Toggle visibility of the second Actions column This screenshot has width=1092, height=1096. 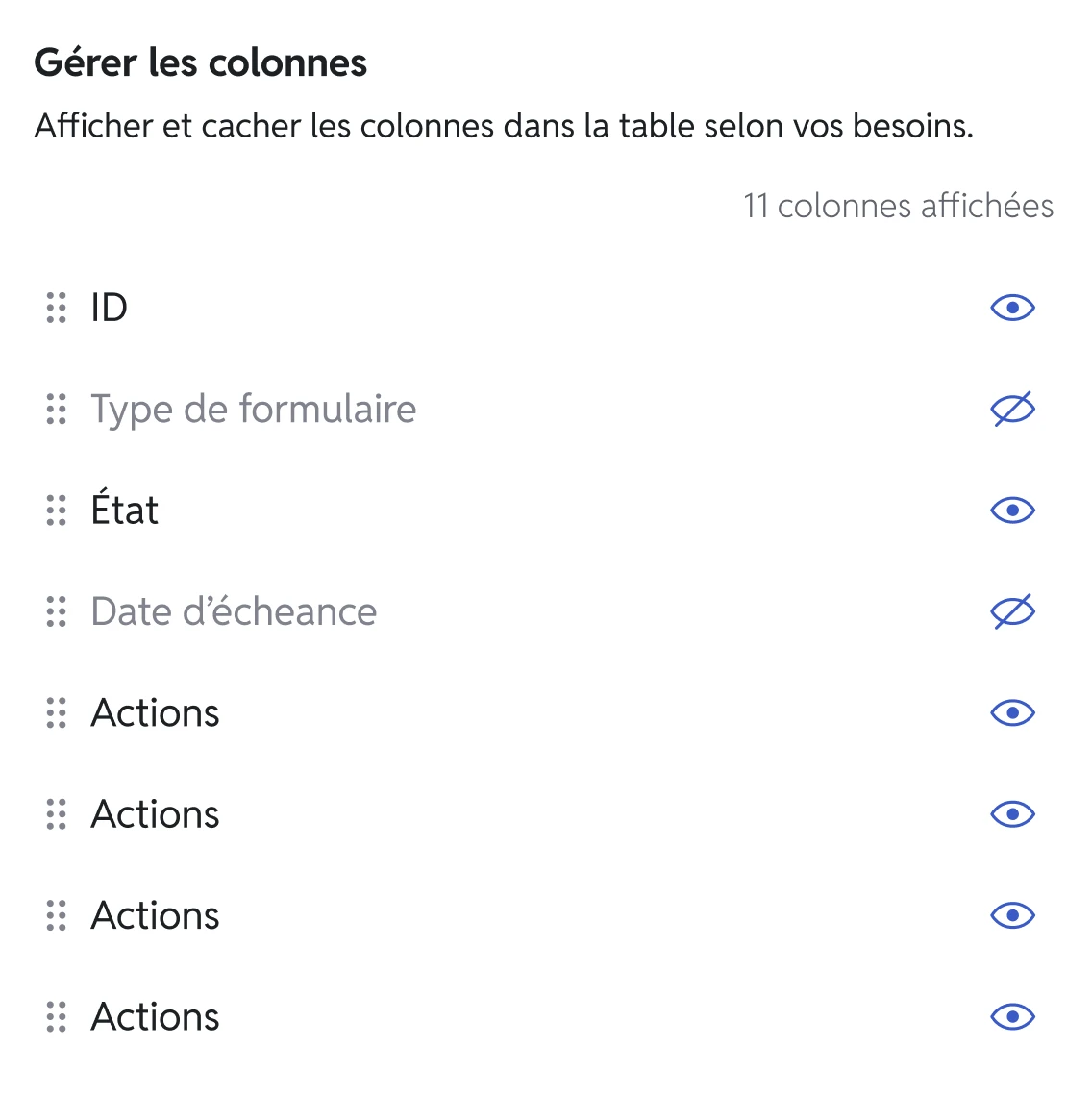1012,814
